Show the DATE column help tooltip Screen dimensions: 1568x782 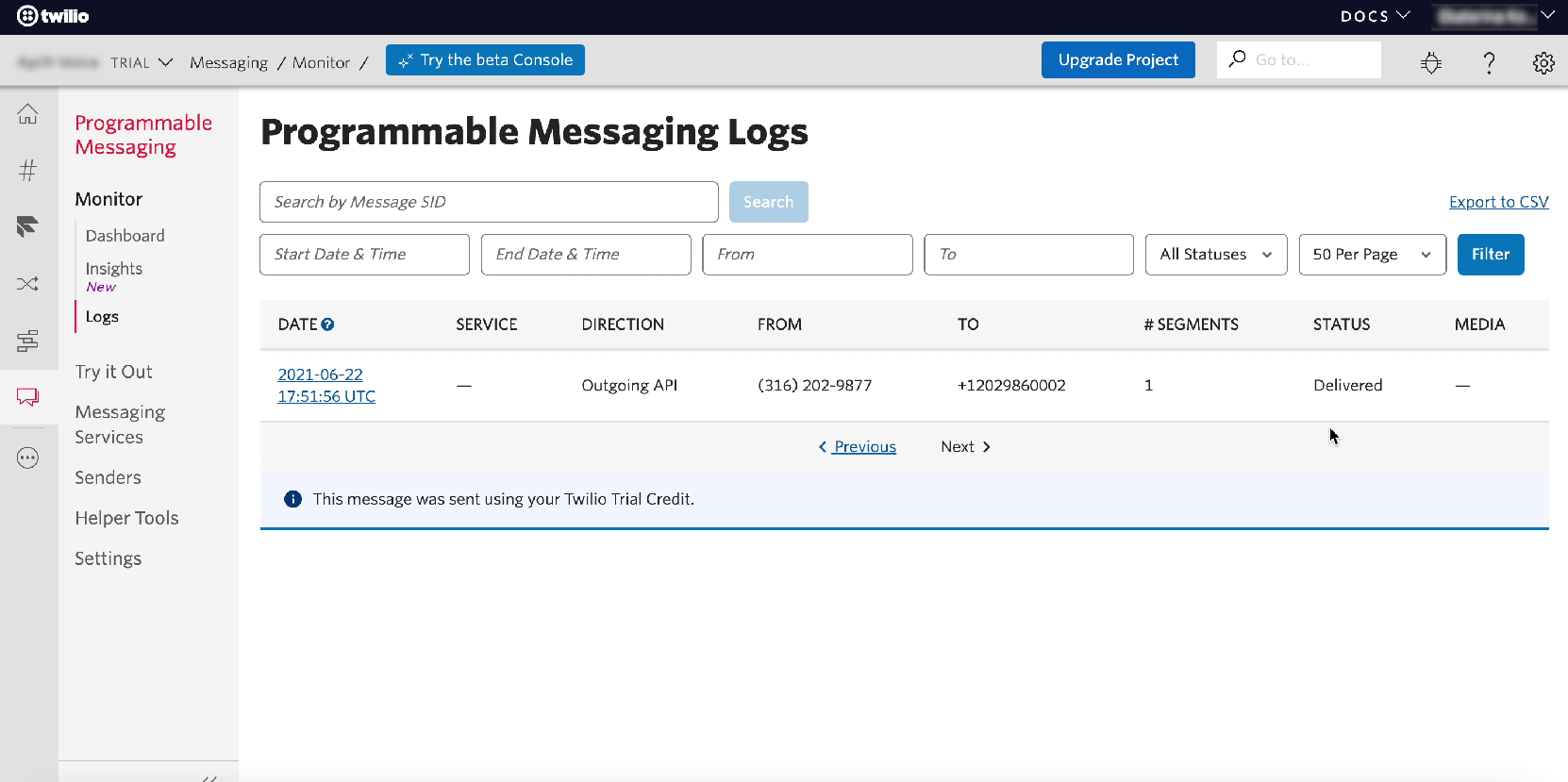327,324
